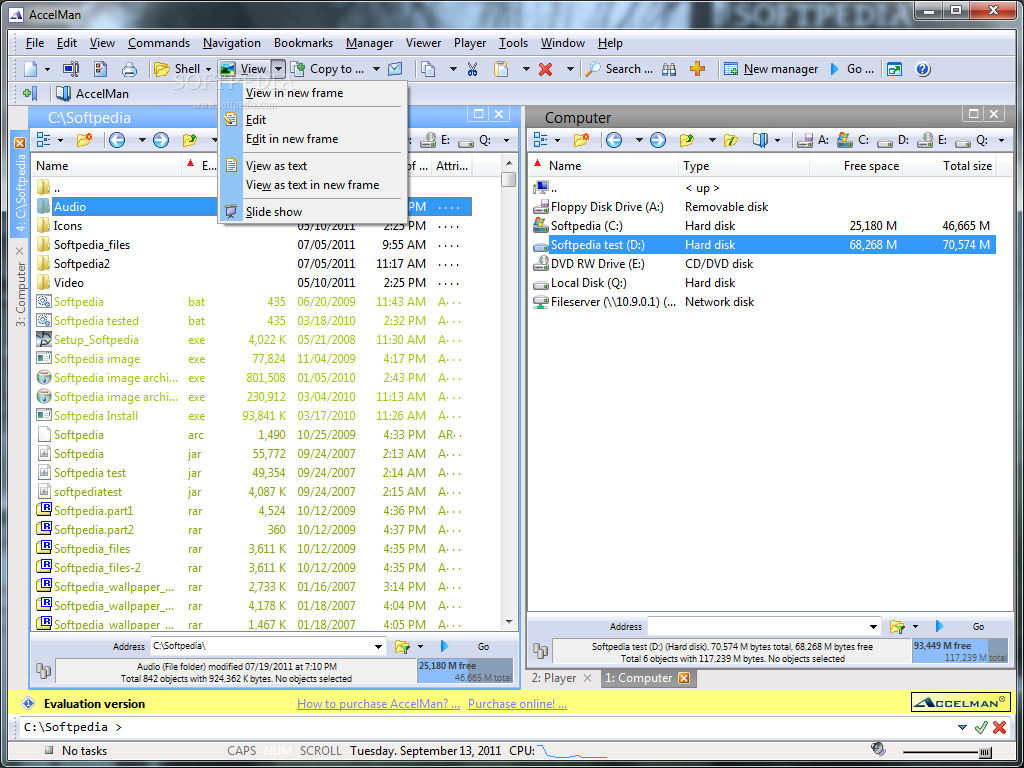Open the Bookmarks menu
The image size is (1024, 768).
303,43
